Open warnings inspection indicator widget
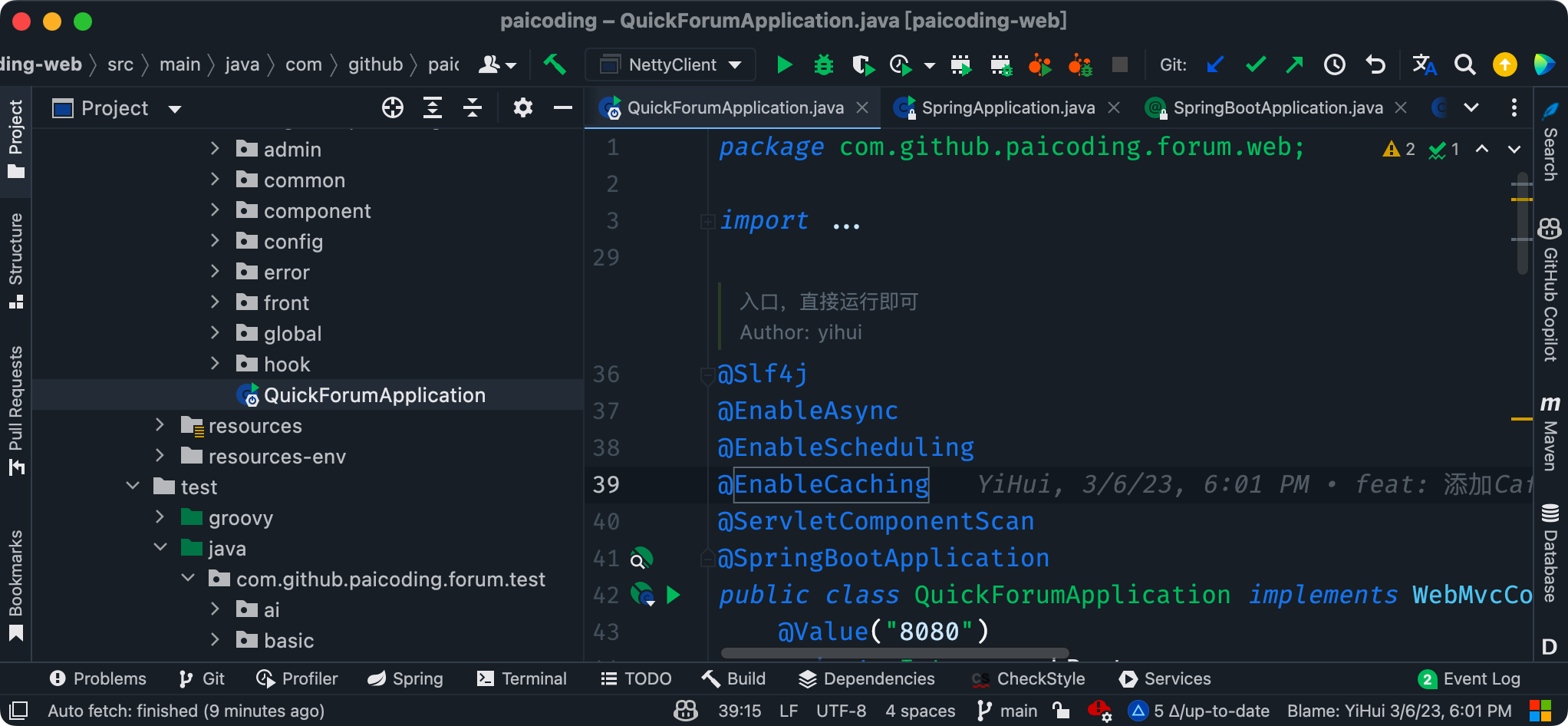1568x726 pixels. click(x=1421, y=149)
